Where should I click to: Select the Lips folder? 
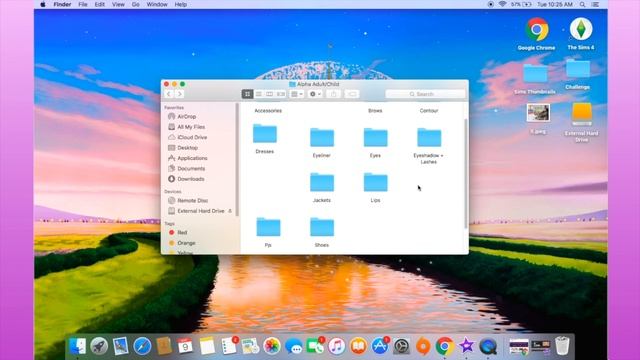376,182
